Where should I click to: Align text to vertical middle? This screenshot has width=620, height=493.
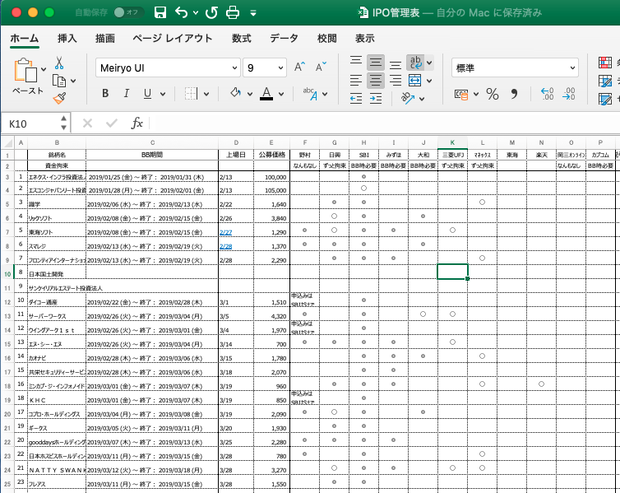[x=376, y=62]
